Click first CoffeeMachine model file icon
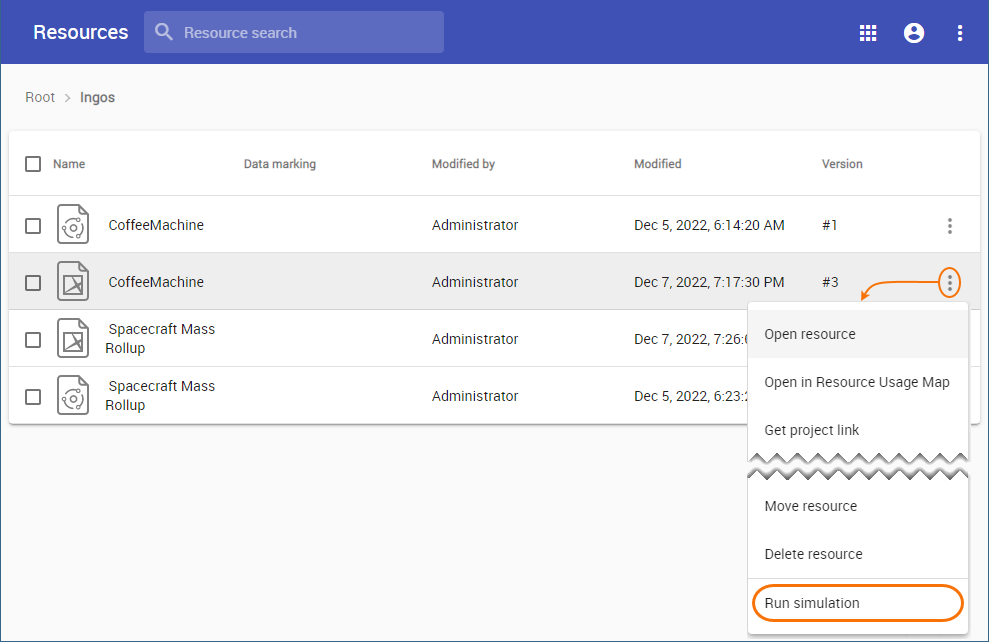Viewport: 989px width, 642px height. pyautogui.click(x=73, y=225)
